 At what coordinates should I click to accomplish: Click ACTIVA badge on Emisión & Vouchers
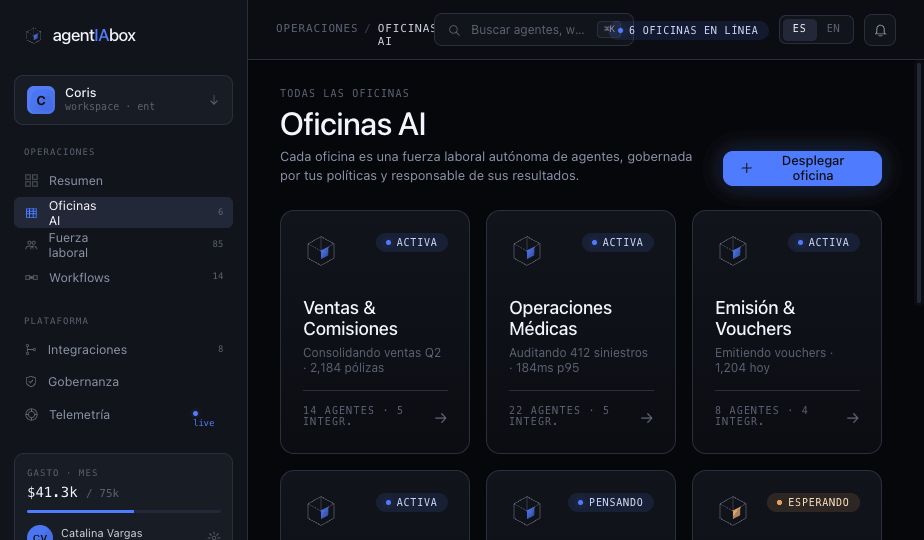(824, 242)
